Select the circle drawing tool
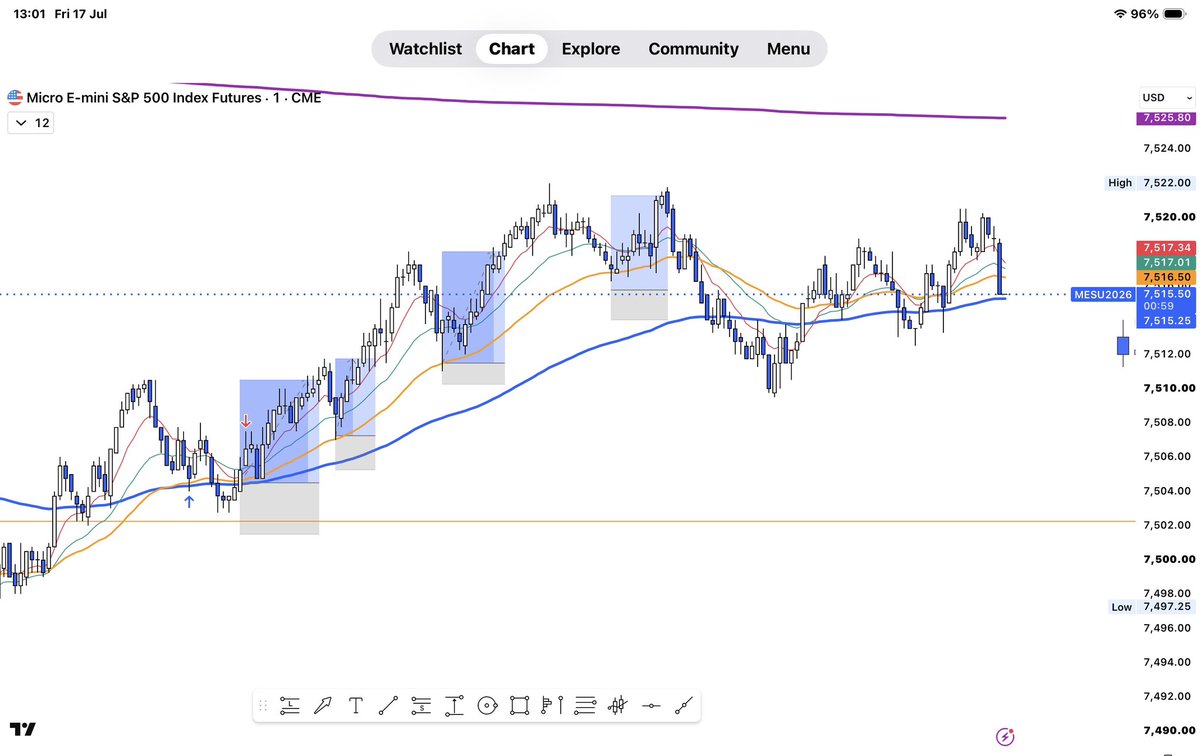 coord(487,705)
